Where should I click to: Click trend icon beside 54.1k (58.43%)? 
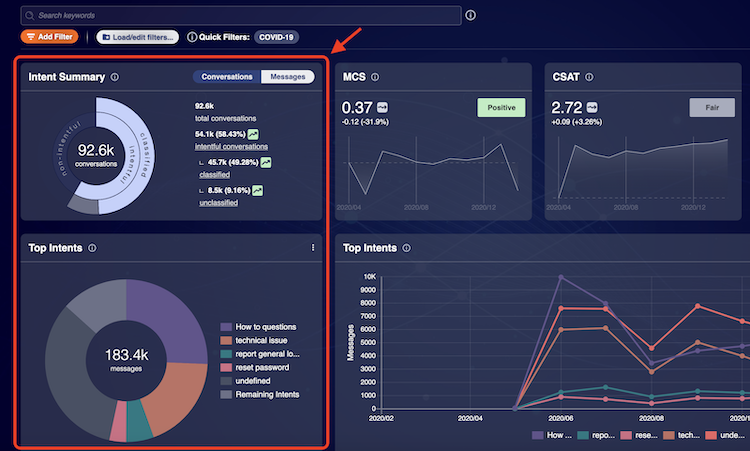253,134
